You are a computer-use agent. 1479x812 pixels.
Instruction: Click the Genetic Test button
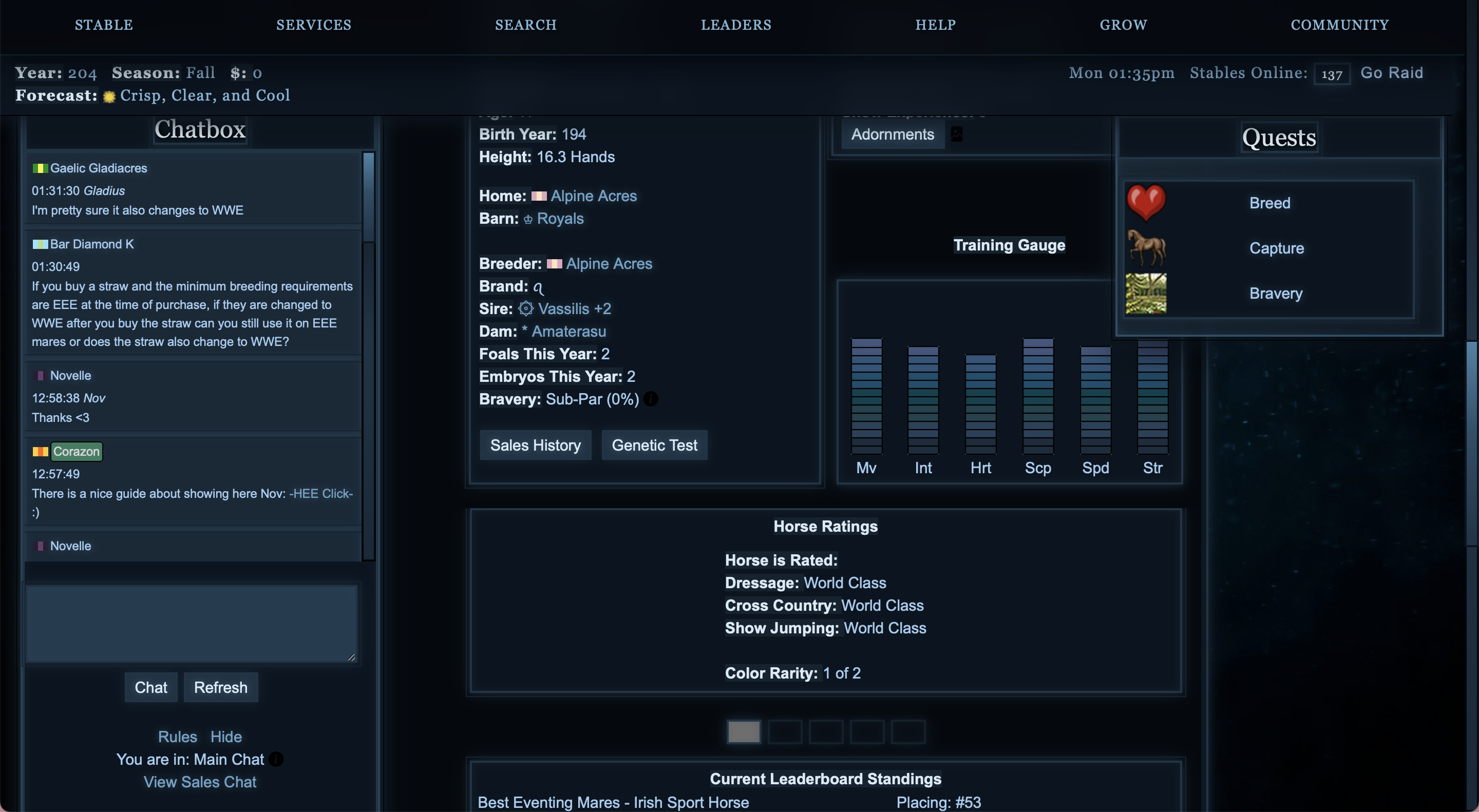pyautogui.click(x=654, y=444)
